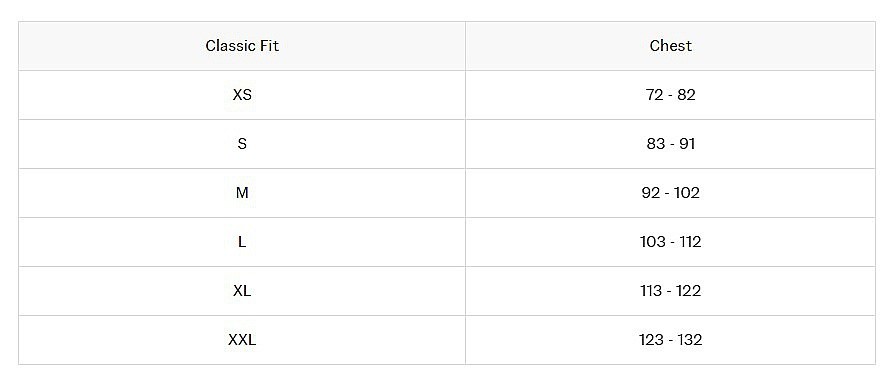Click the Chest column header
Image resolution: width=889 pixels, height=383 pixels.
click(671, 46)
